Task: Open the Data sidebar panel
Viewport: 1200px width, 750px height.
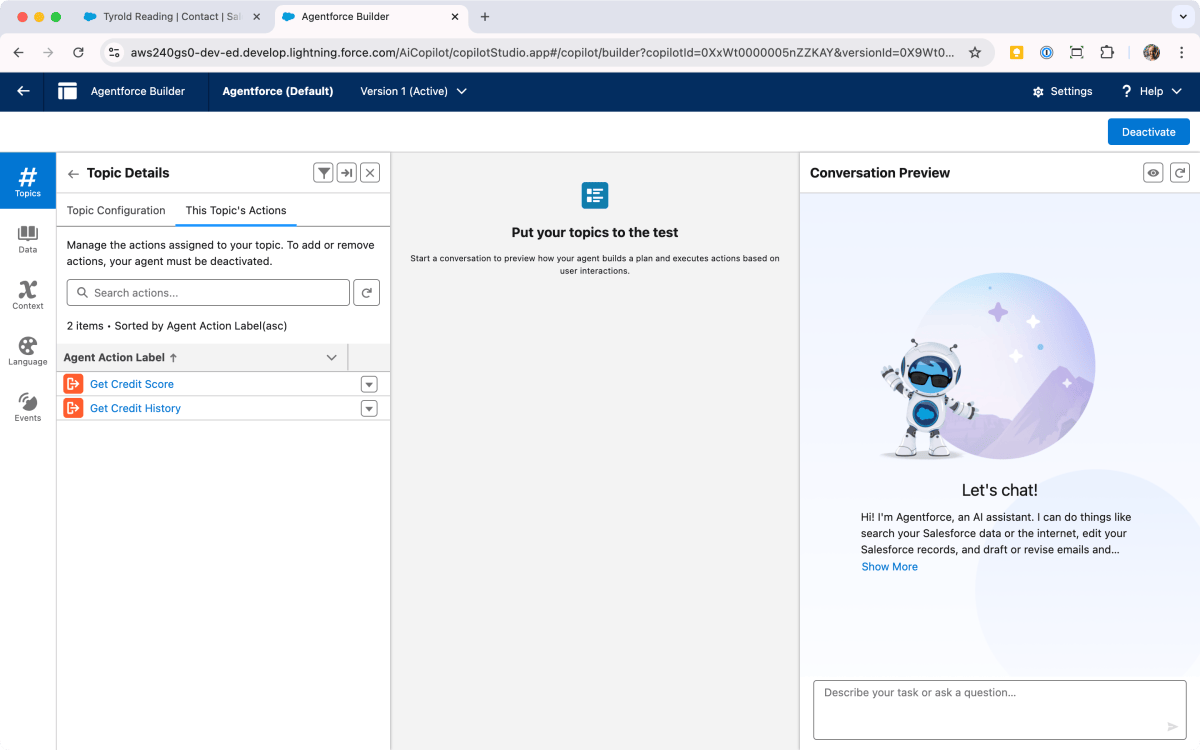Action: coord(28,239)
